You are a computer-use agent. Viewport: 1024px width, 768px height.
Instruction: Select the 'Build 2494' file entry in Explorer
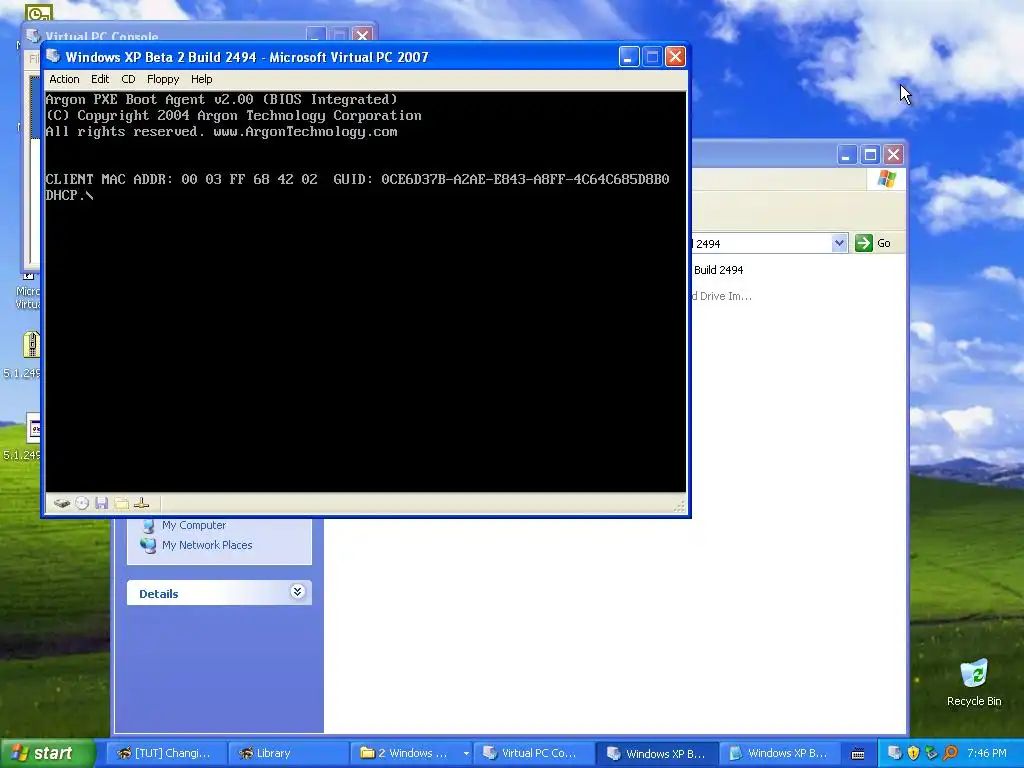pyautogui.click(x=718, y=270)
